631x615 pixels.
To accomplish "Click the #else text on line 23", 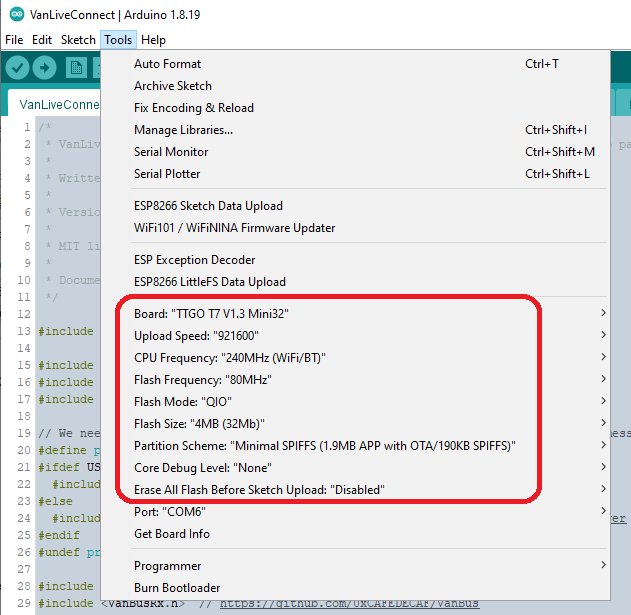I will pyautogui.click(x=56, y=501).
